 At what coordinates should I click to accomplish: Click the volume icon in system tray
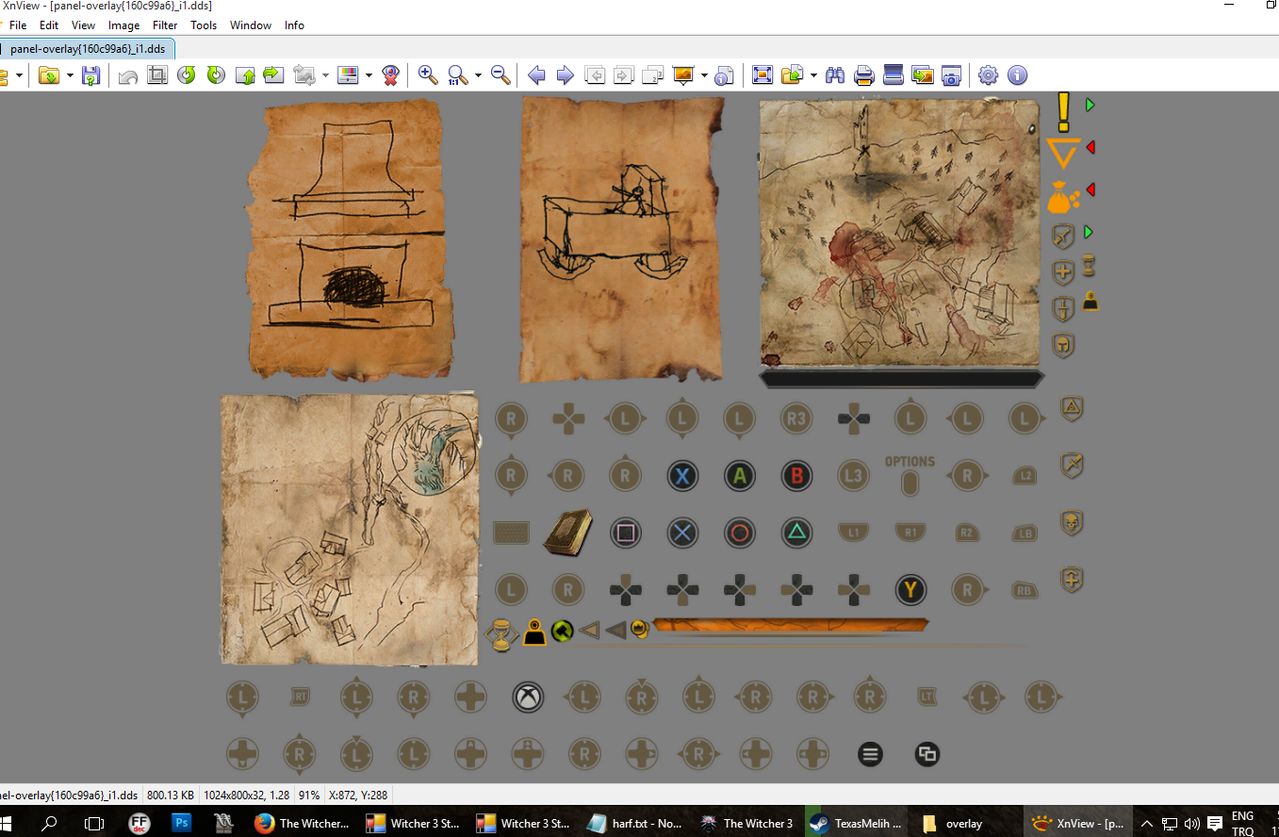coord(1191,824)
